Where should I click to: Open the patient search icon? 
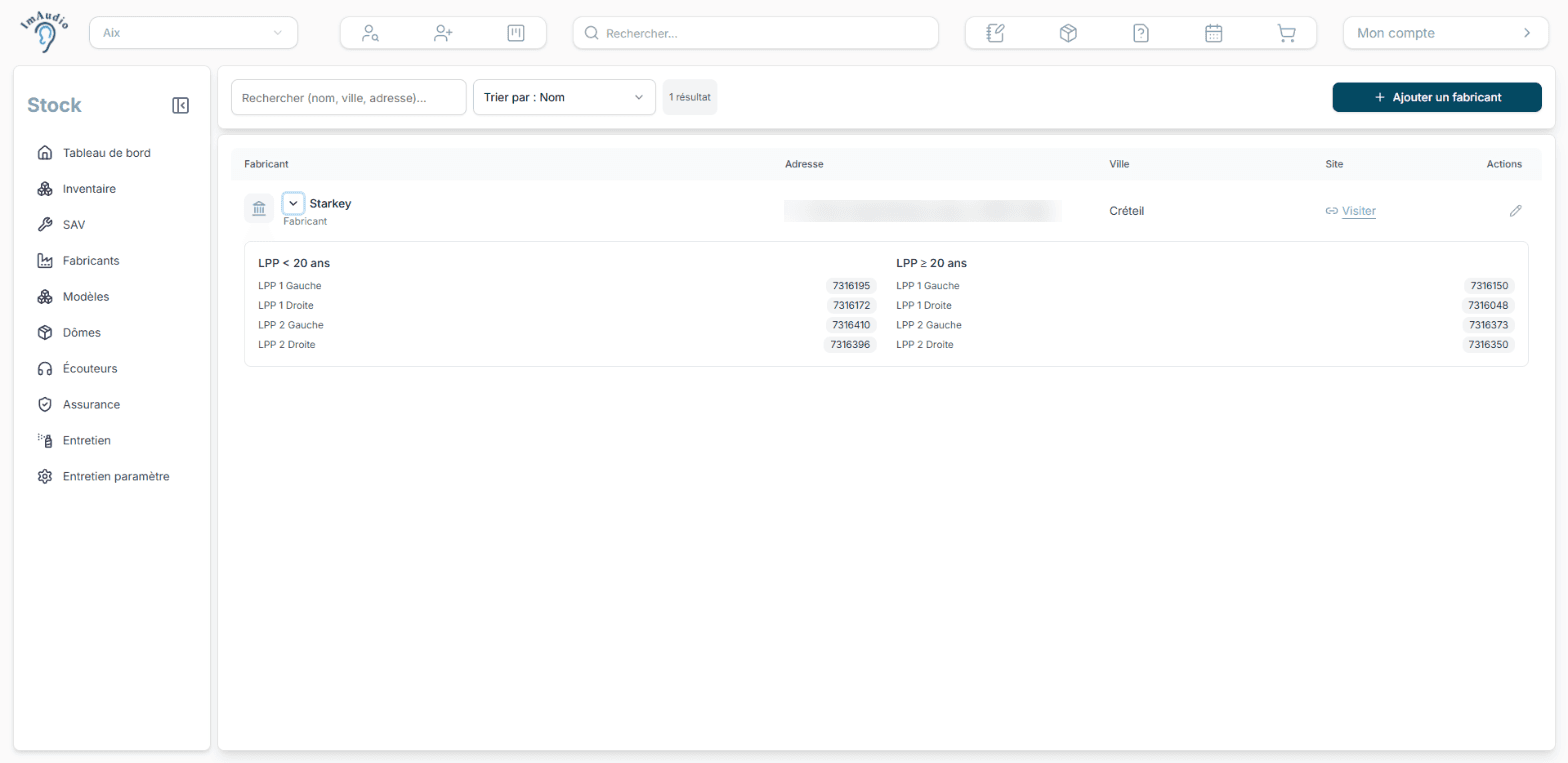[370, 33]
